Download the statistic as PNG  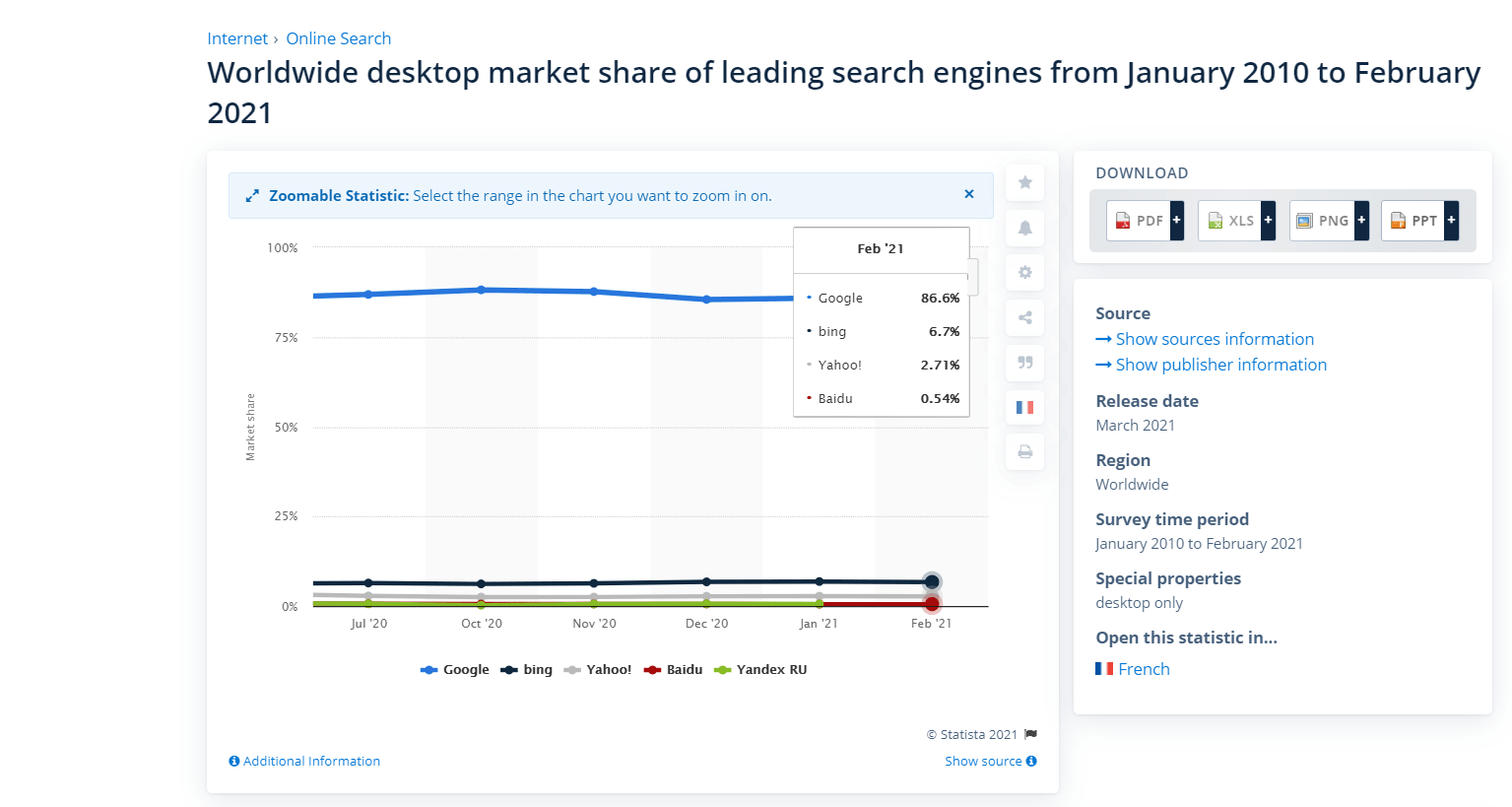coord(1322,221)
